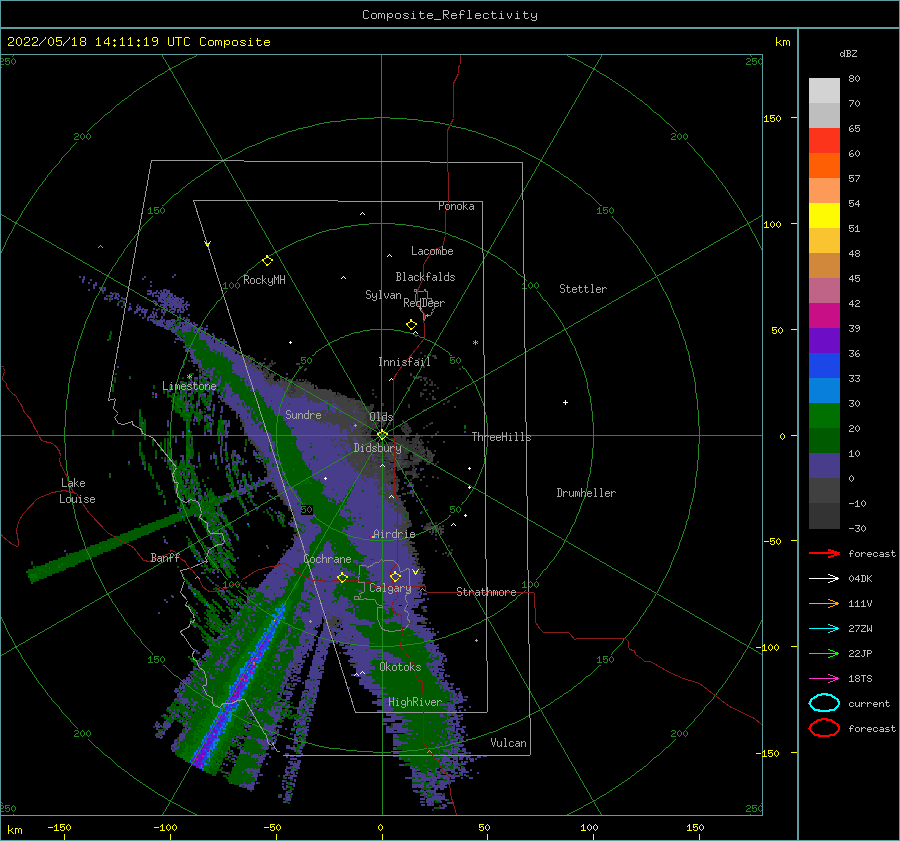Click the Composite_Reflectivity title
900x841 pixels.
pos(449,15)
